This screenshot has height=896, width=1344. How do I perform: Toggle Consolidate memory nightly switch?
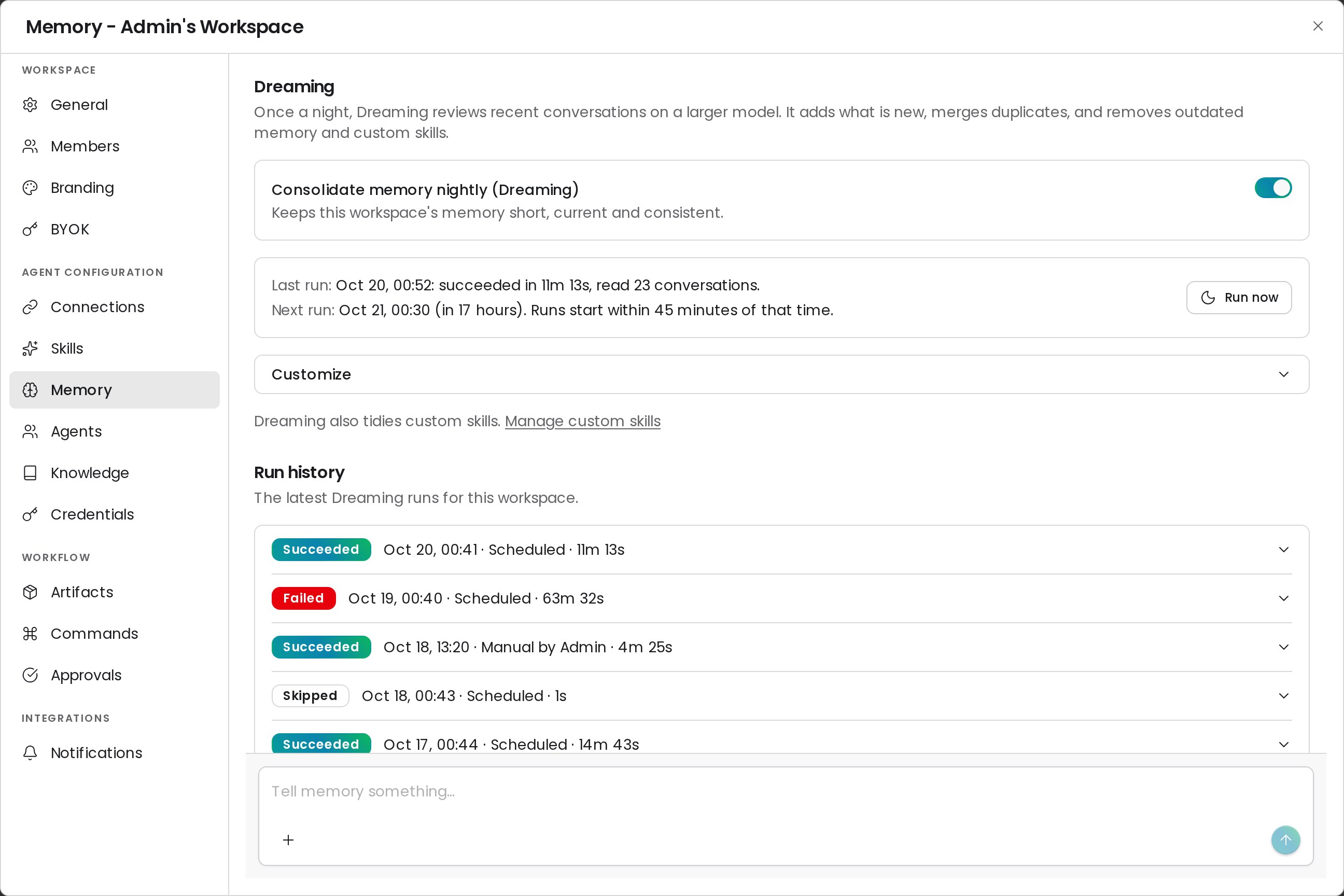point(1273,187)
